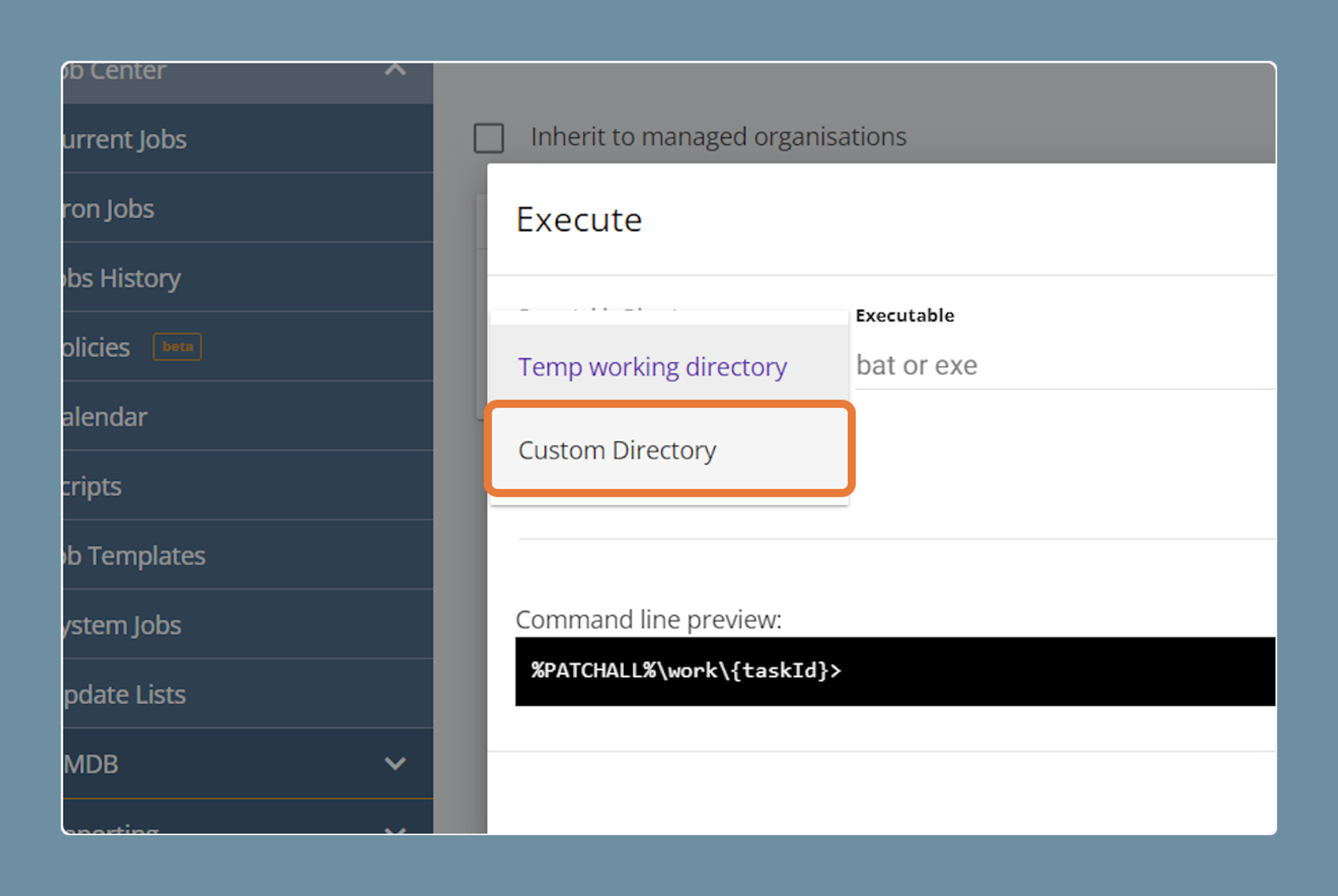Open the Scripts sidebar item

(248, 485)
